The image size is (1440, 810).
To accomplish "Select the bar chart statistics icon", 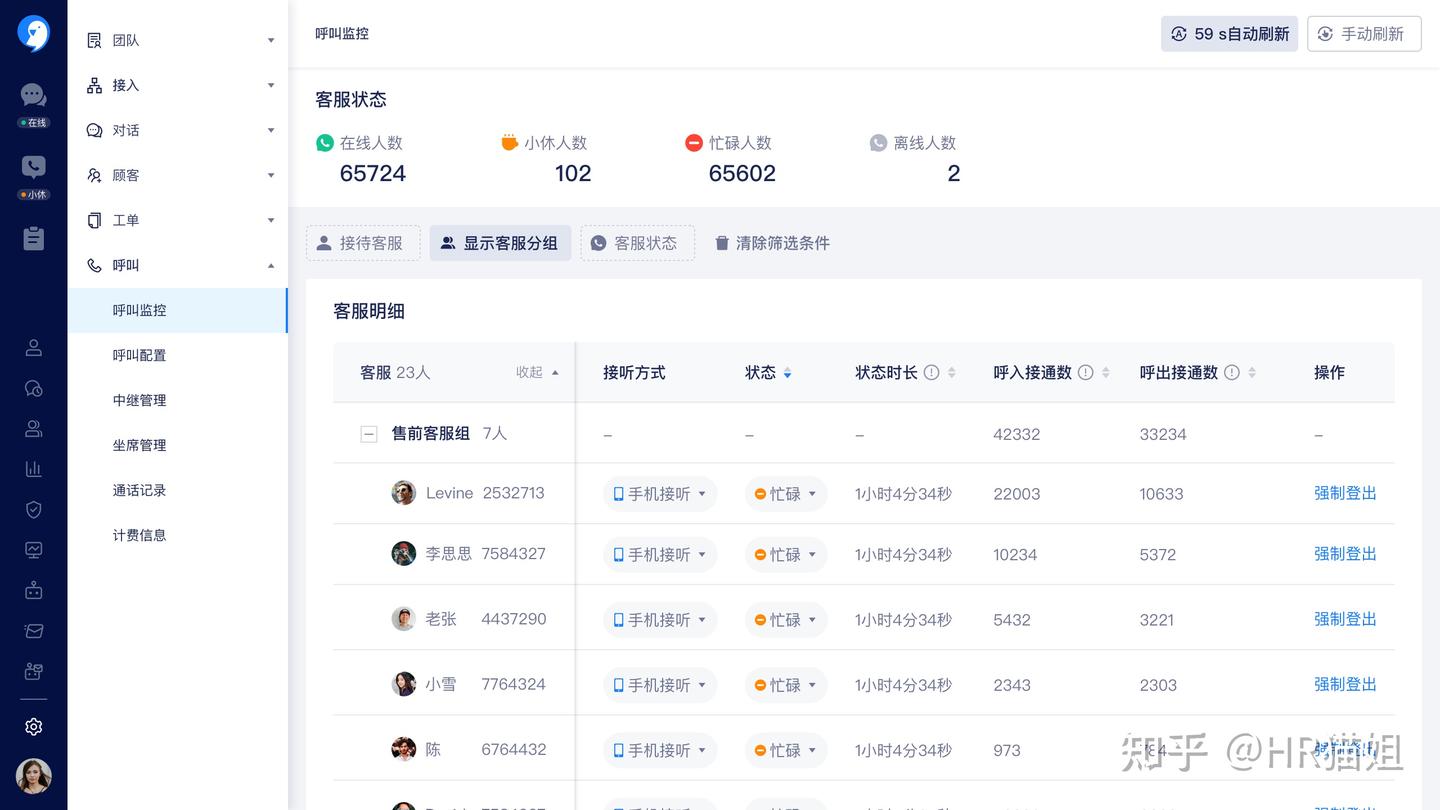I will [33, 468].
